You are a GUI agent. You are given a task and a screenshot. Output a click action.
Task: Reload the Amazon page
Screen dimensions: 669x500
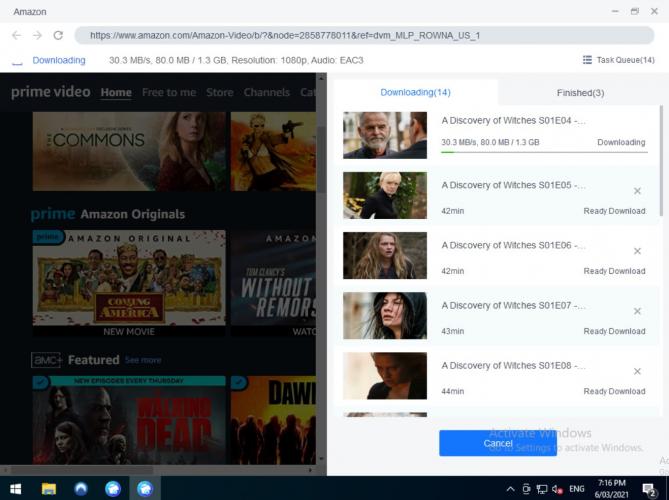[58, 35]
